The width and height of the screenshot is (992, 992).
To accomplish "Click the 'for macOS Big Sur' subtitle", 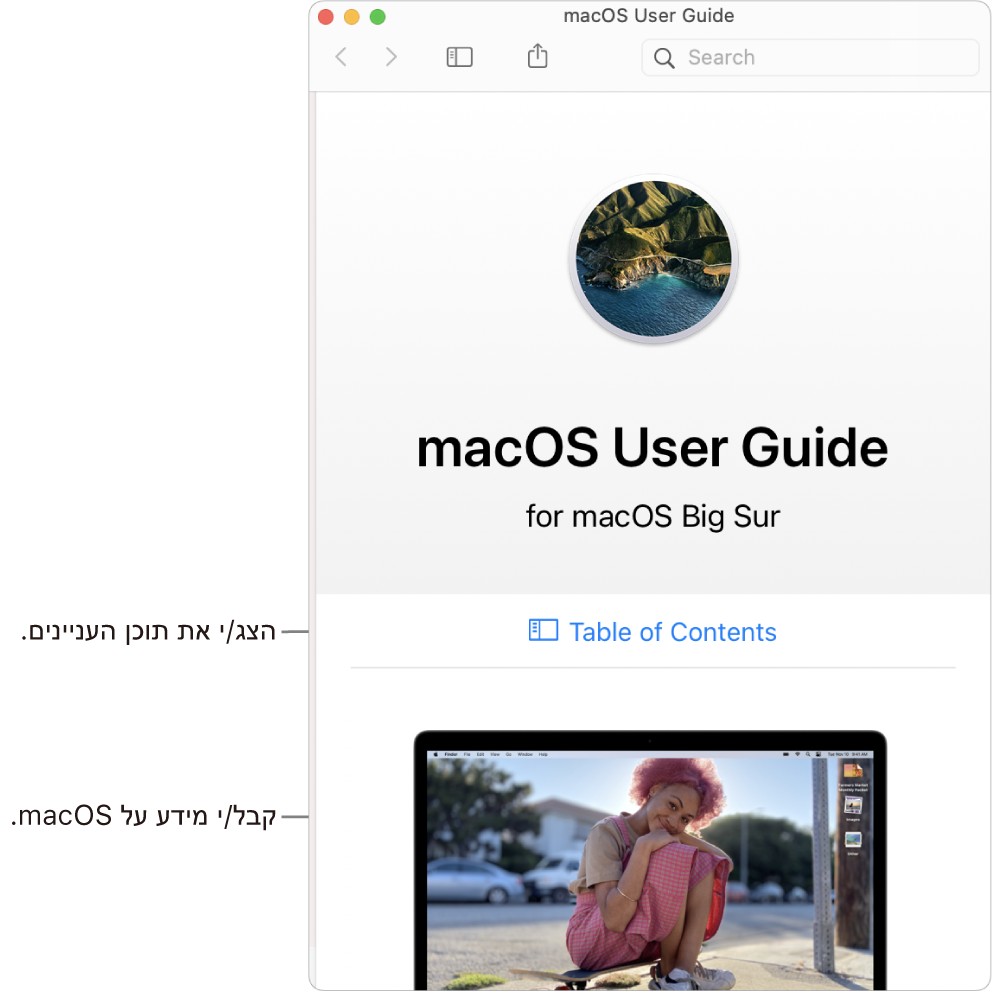I will click(x=653, y=516).
